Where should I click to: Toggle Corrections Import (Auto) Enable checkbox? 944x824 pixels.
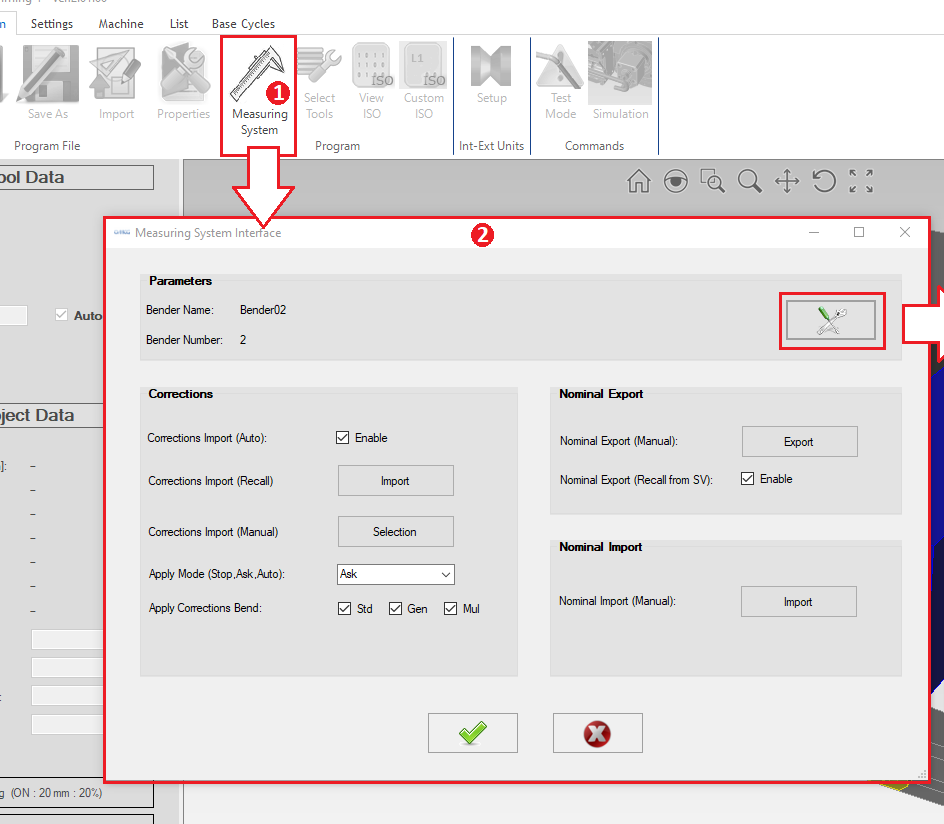point(343,438)
